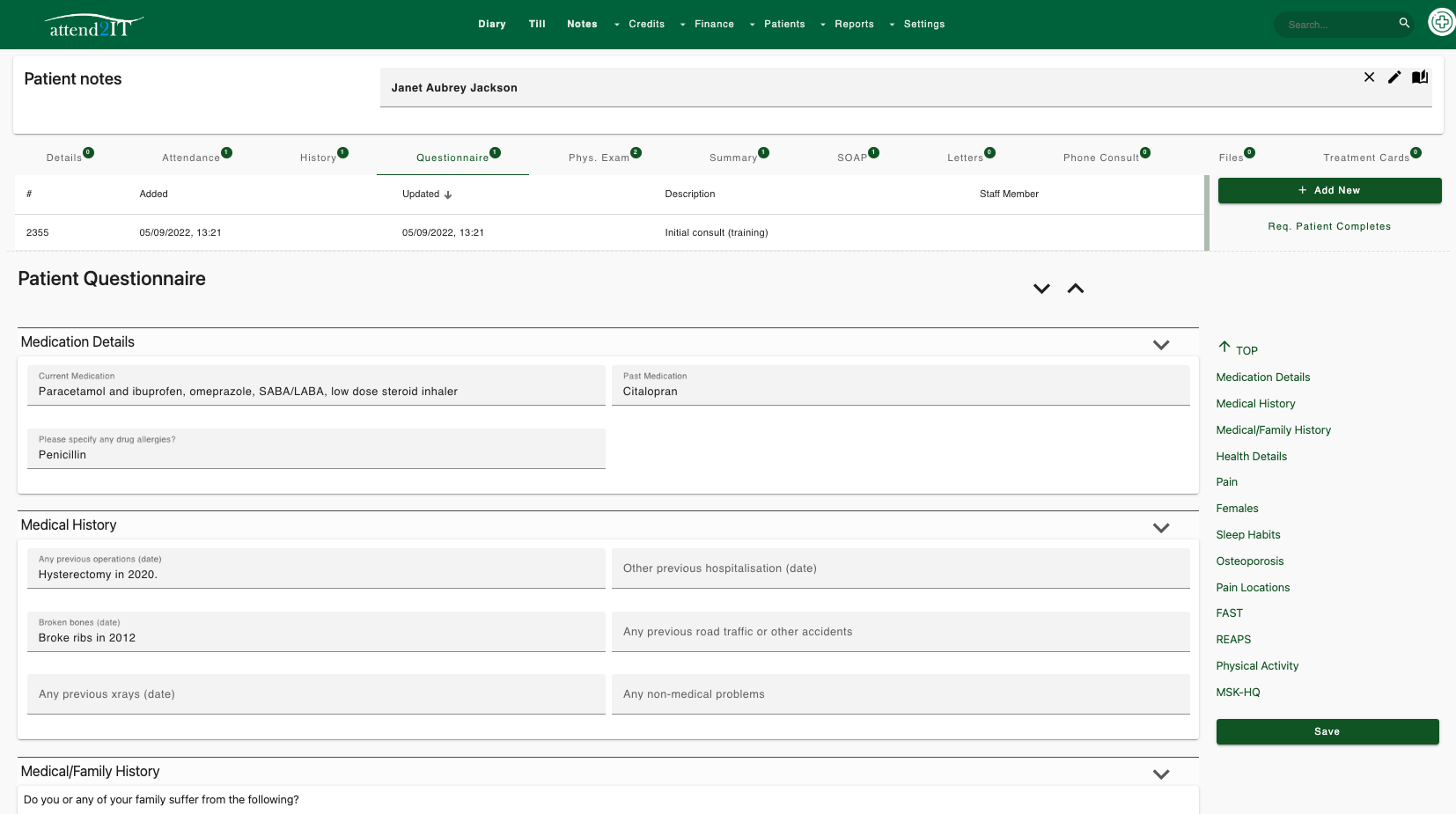Click the down chevron beside Patient Questionnaire
Viewport: 1456px width, 814px height.
click(x=1041, y=288)
